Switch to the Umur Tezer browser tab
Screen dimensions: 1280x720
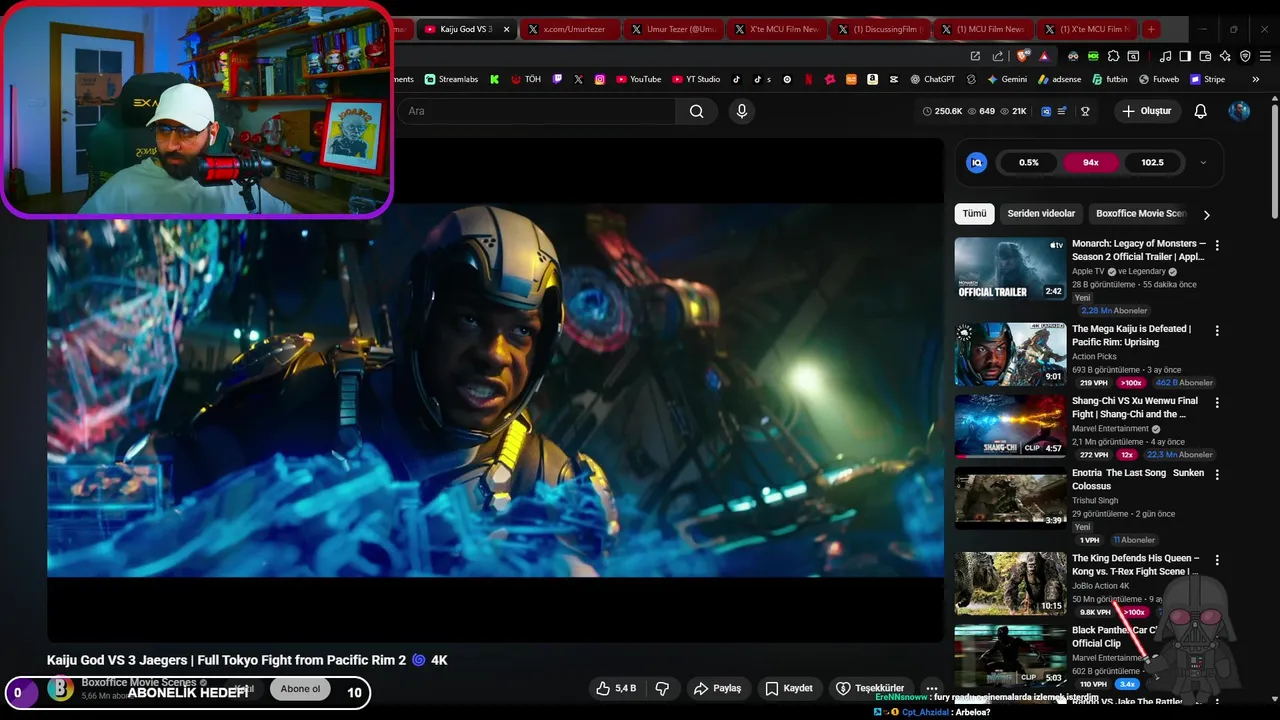[x=672, y=29]
